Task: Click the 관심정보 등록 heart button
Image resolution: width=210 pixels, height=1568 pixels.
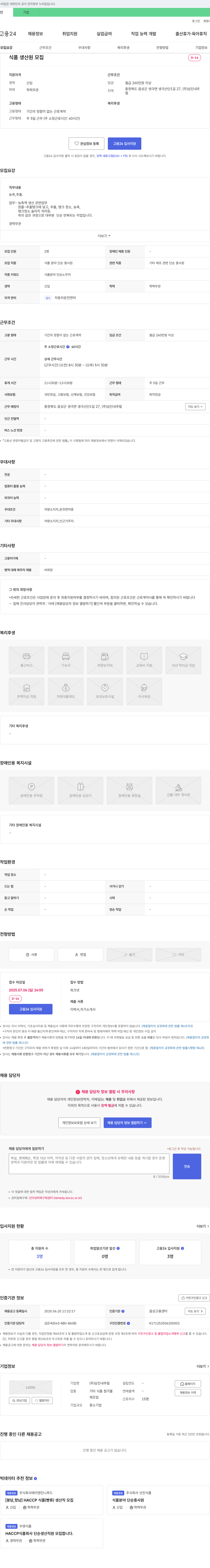Action: pos(86,144)
